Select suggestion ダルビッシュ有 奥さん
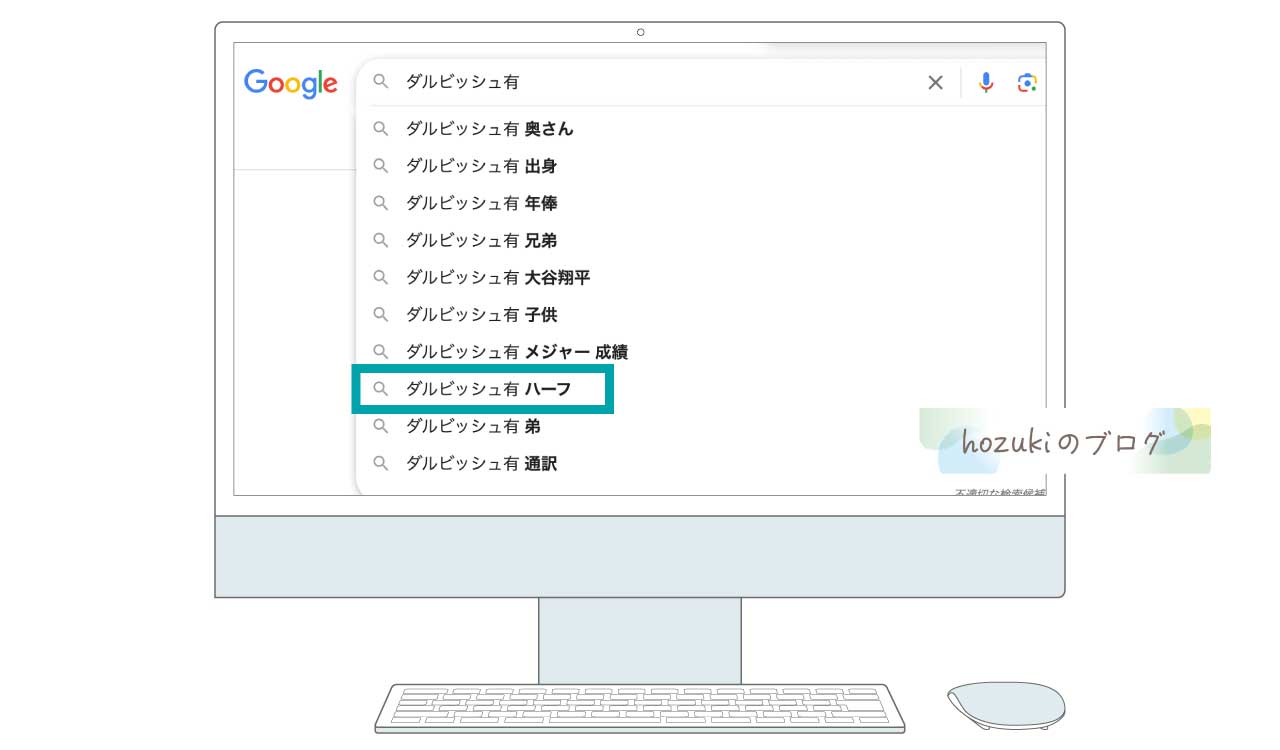The height and width of the screenshot is (750, 1280). (701, 129)
